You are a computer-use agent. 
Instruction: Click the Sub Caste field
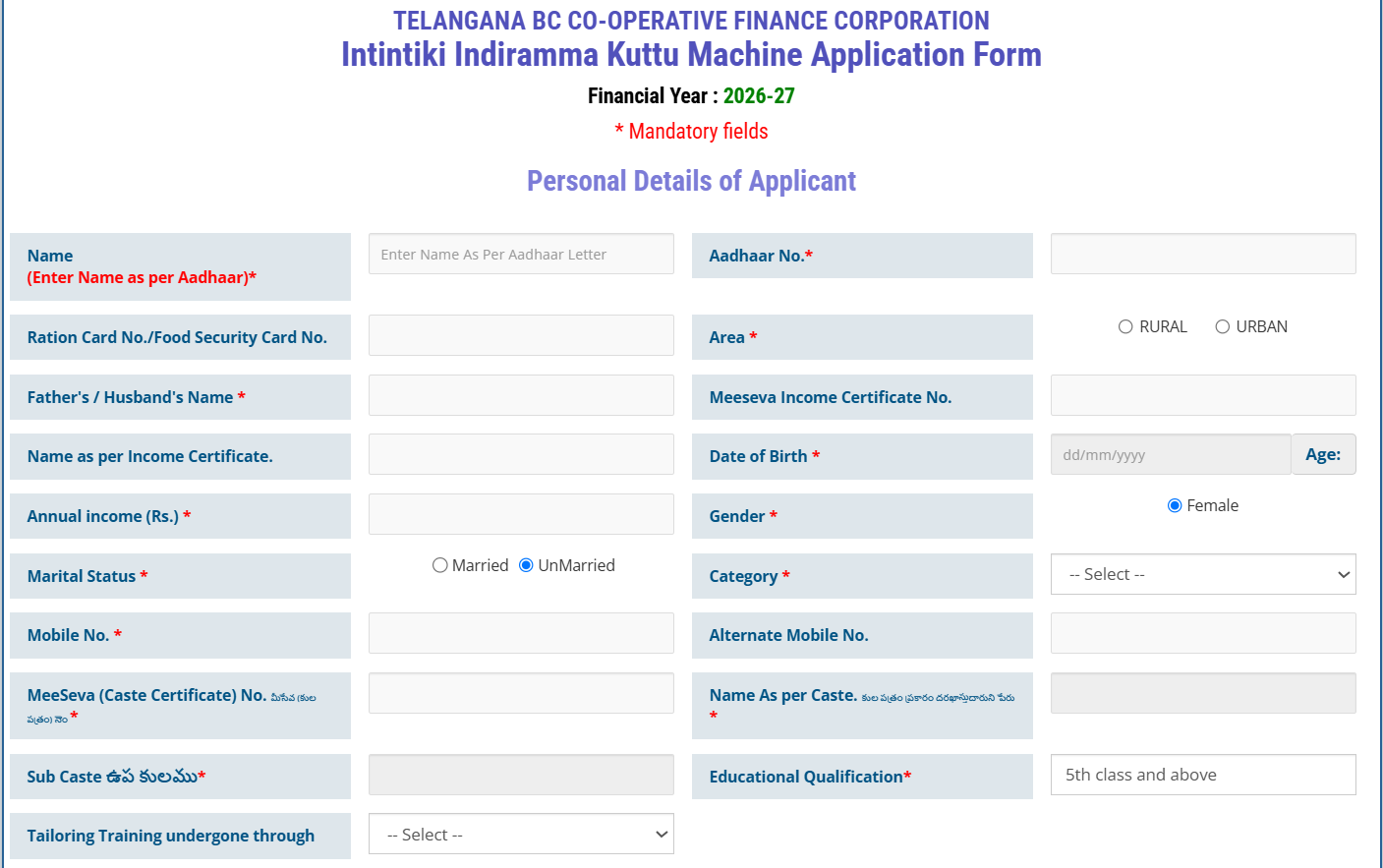coord(521,775)
